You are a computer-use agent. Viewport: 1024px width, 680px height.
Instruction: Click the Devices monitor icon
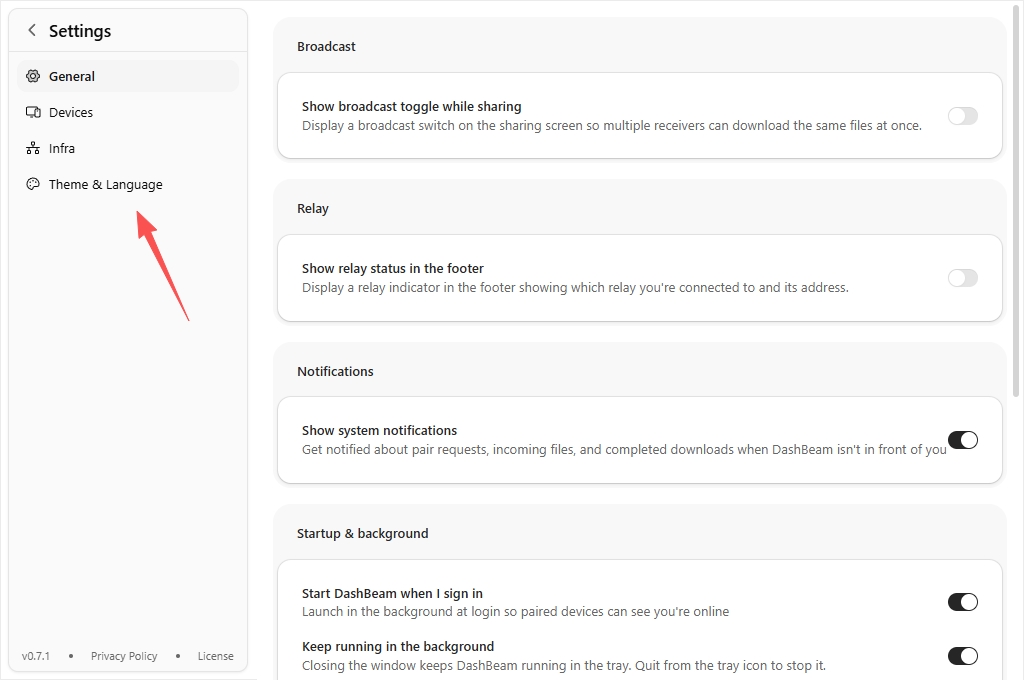coord(33,112)
